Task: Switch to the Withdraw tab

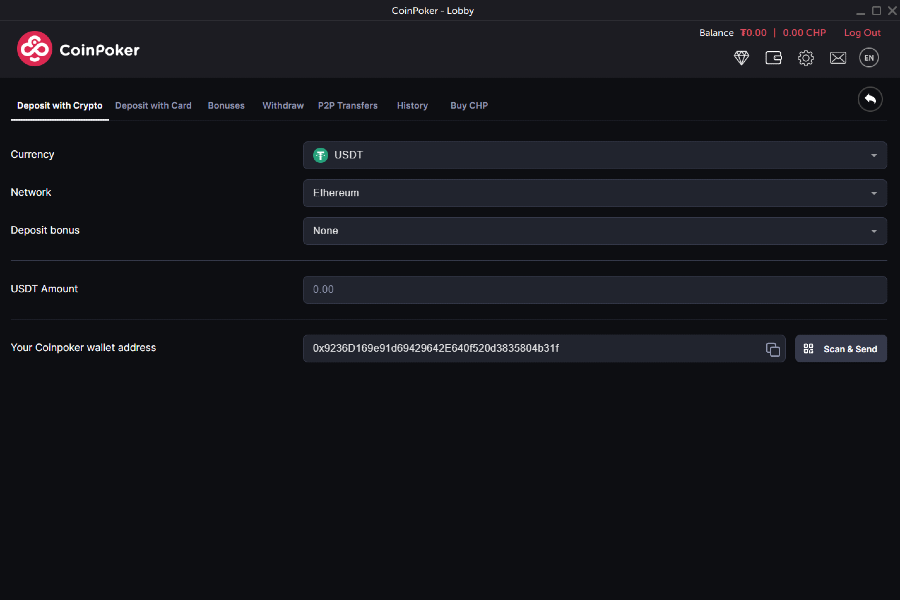Action: click(283, 105)
